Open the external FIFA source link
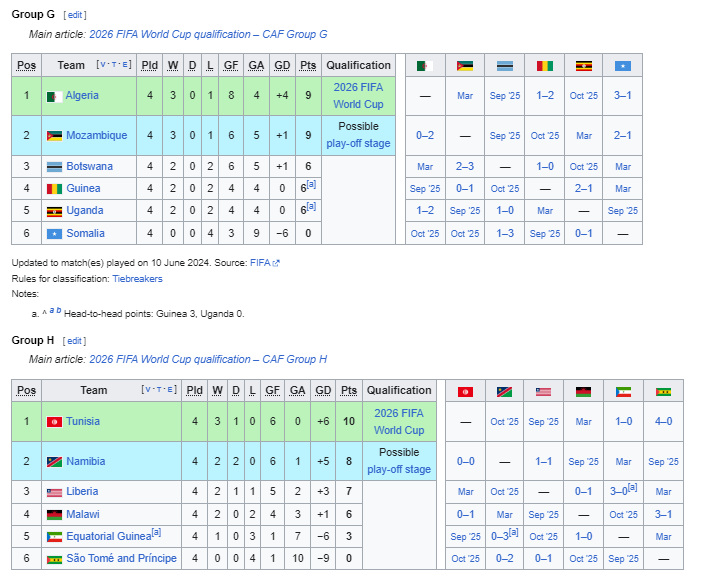The image size is (701, 578). [264, 263]
